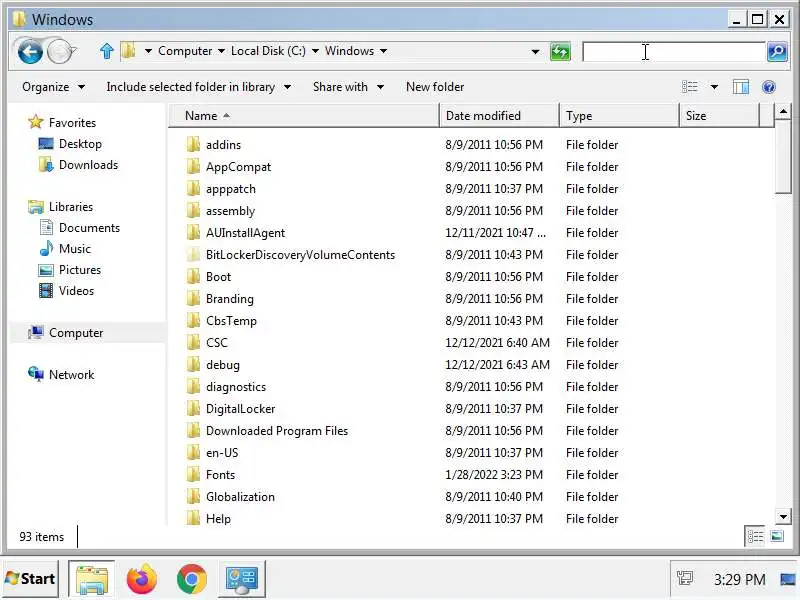Click the Start button
The width and height of the screenshot is (800, 600).
pyautogui.click(x=31, y=579)
